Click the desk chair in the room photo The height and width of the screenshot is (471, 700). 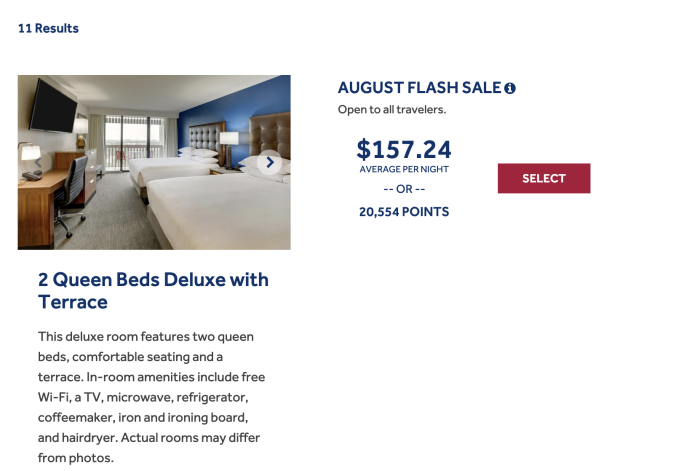tap(71, 194)
